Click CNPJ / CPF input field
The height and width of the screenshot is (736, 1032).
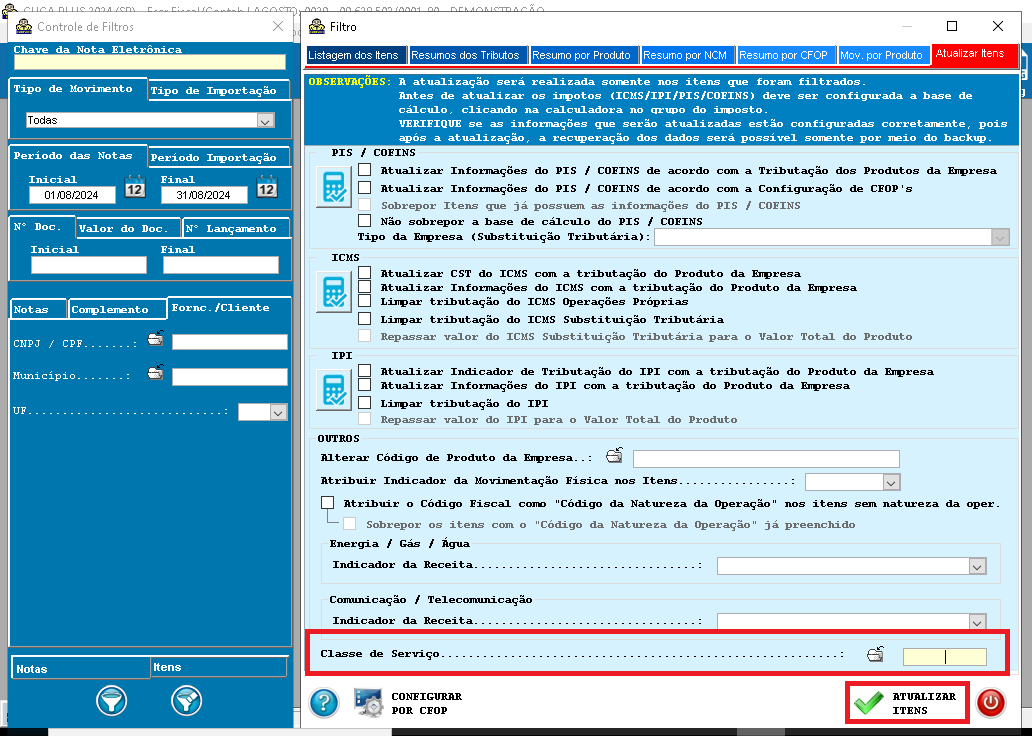click(x=230, y=342)
